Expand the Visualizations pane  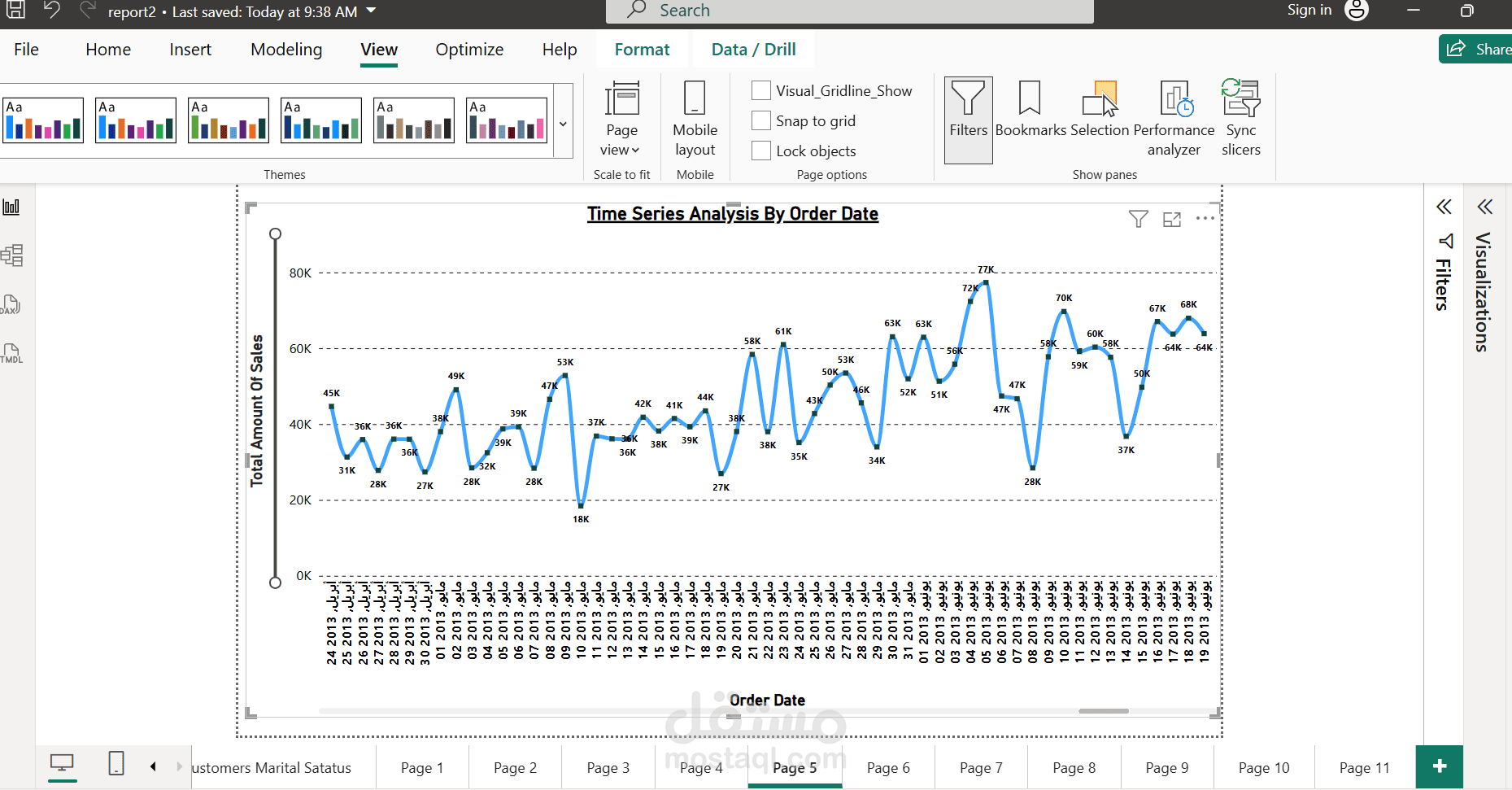[x=1485, y=207]
